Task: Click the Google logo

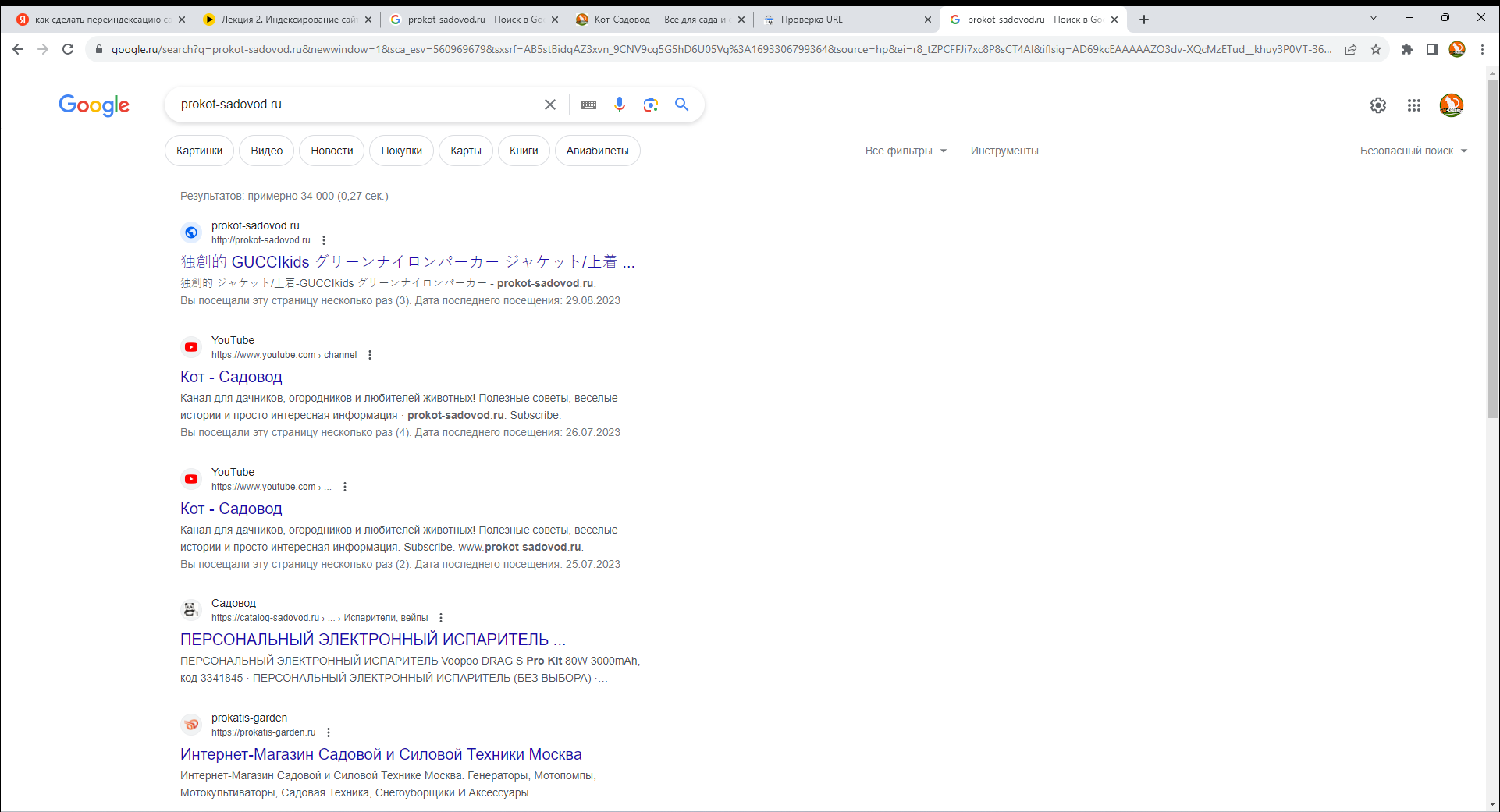Action: (94, 105)
